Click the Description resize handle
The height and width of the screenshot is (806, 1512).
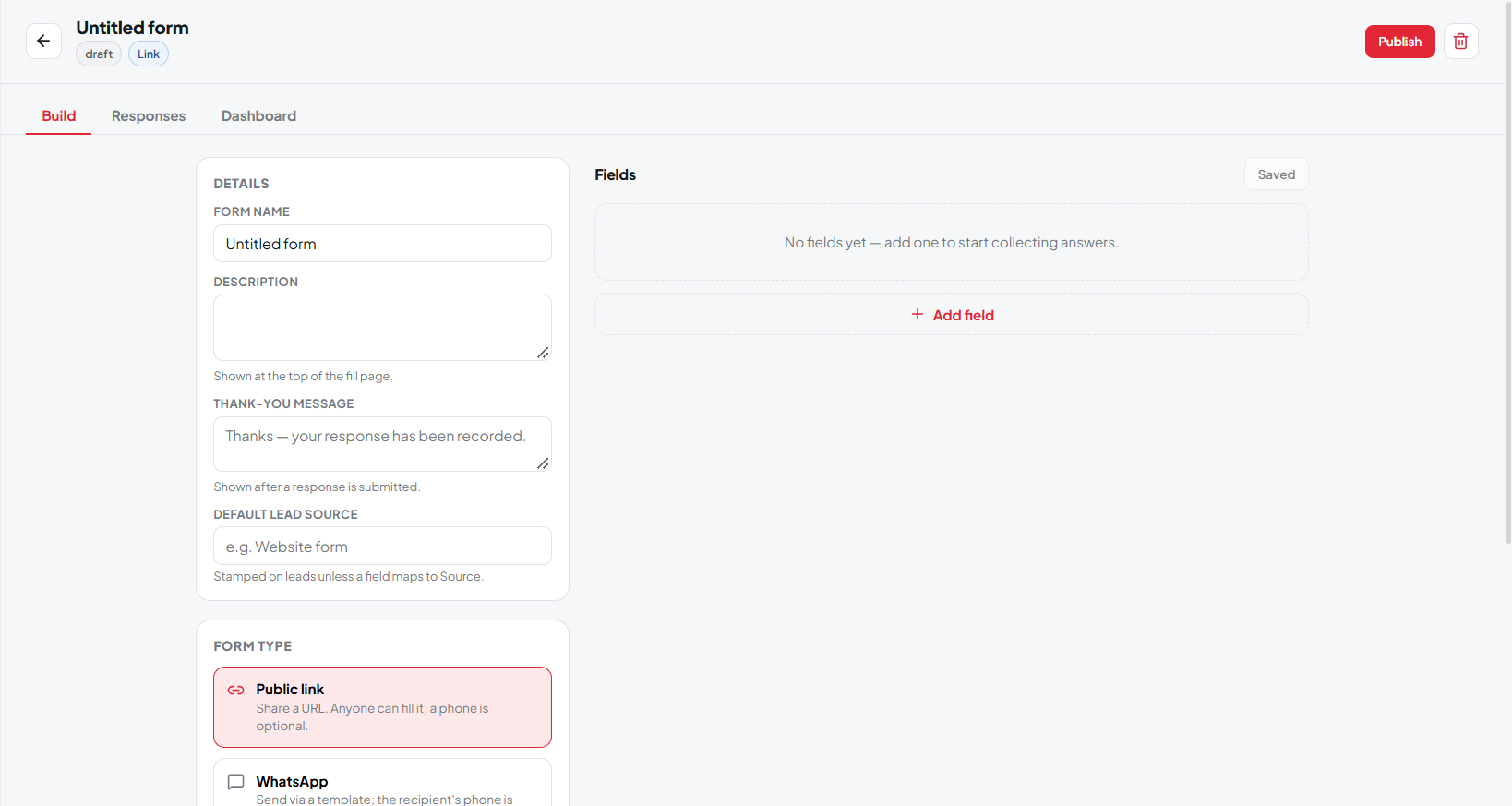(x=543, y=353)
